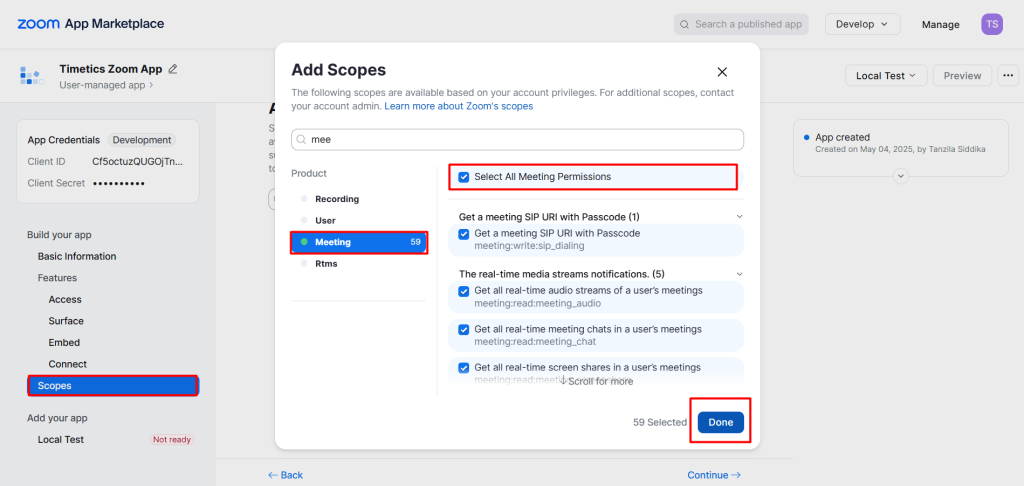This screenshot has width=1024, height=486.
Task: Open the three-dots more options button
Action: [1008, 76]
